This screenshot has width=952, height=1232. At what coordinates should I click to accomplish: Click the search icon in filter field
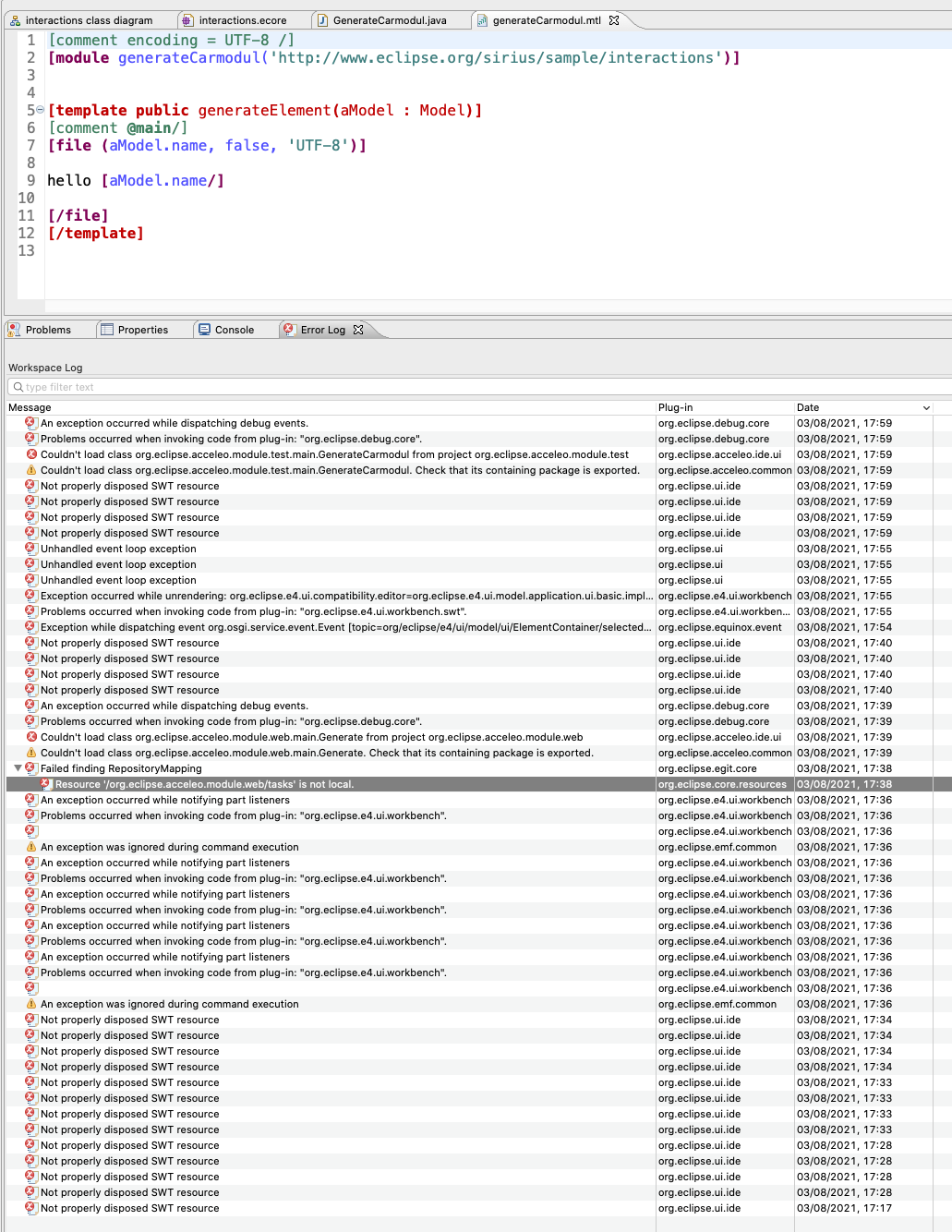(x=18, y=387)
